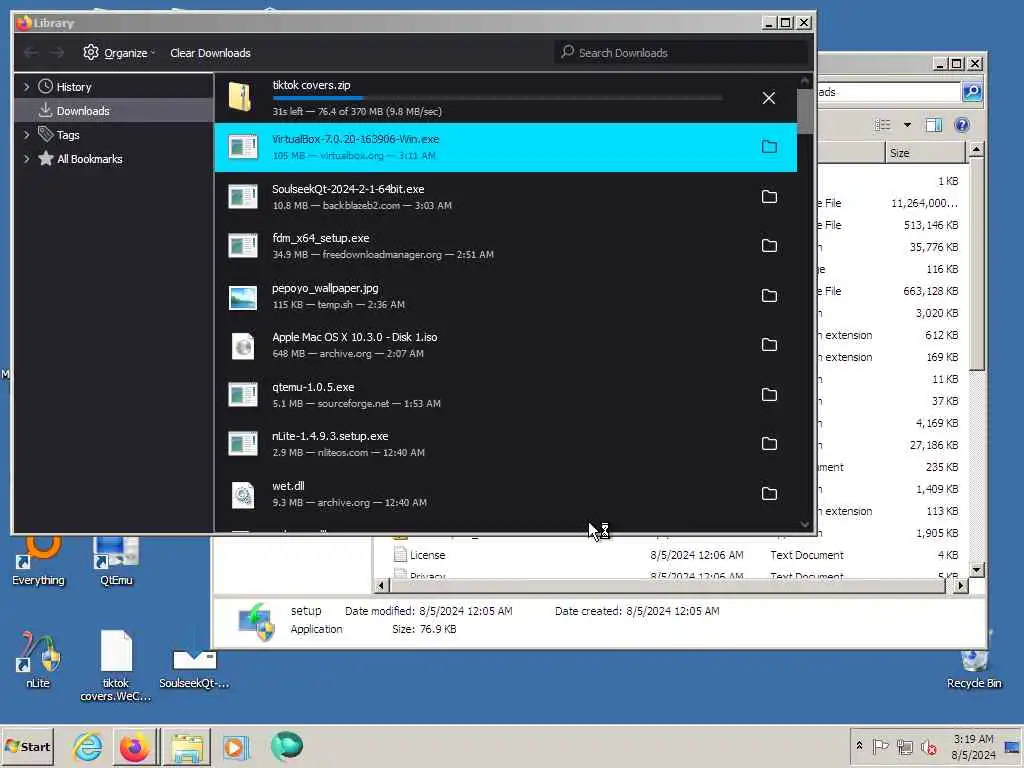Show VirtualBox-7.0.20 exe in folder
This screenshot has width=1024, height=768.
(769, 147)
